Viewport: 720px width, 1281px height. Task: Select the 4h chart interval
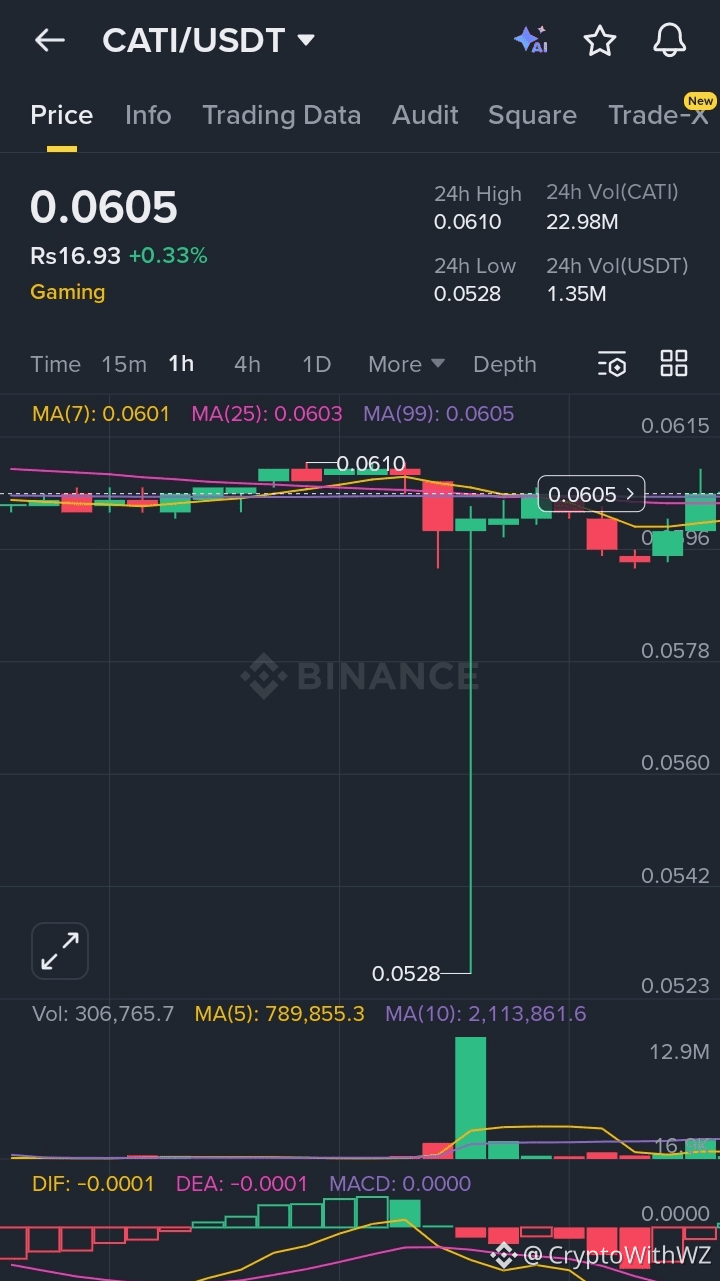point(247,364)
